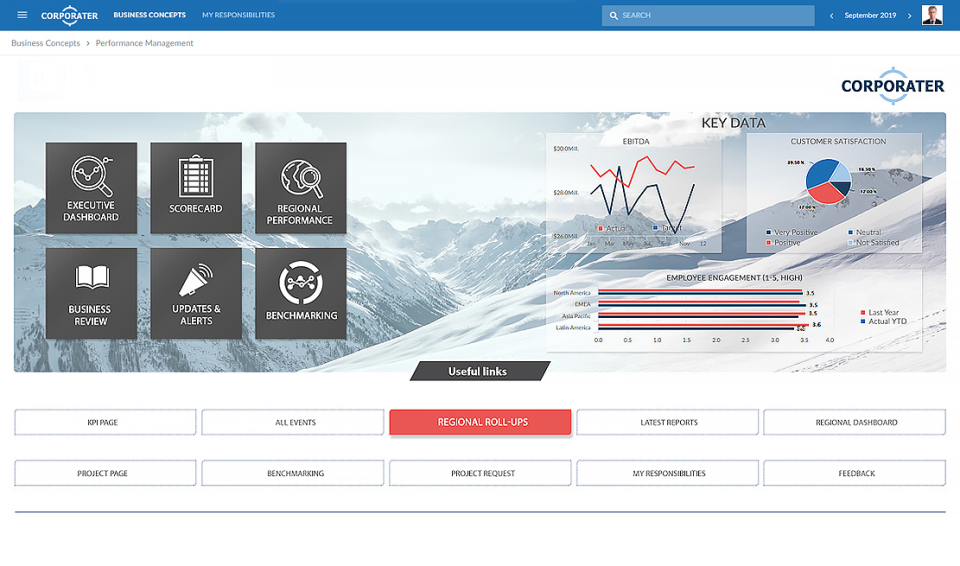Click the Actual YTD legend swatch
This screenshot has height=566, width=960.
(x=863, y=321)
